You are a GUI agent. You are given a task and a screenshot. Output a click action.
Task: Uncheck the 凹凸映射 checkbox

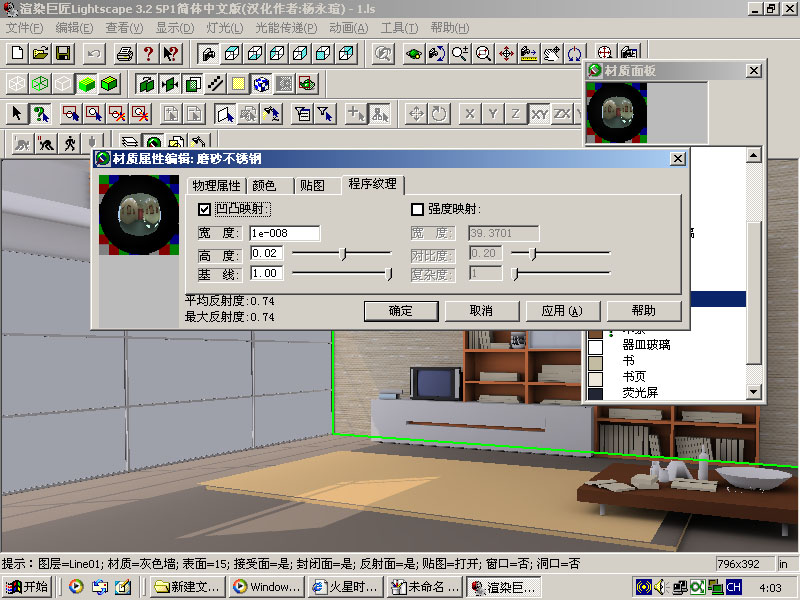point(205,209)
